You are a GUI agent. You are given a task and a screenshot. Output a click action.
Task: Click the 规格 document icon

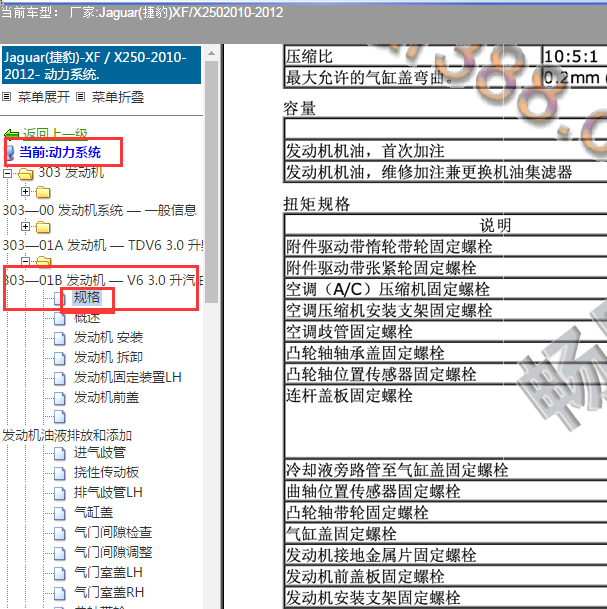[x=59, y=298]
